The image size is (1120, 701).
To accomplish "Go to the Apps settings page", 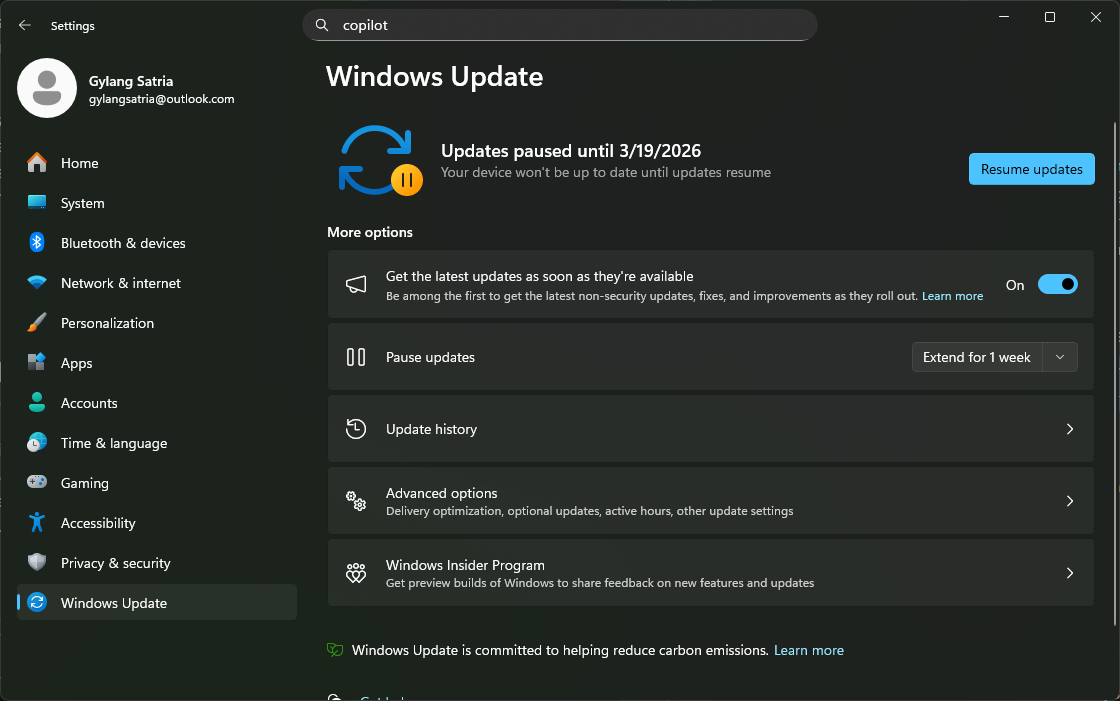I will click(77, 363).
